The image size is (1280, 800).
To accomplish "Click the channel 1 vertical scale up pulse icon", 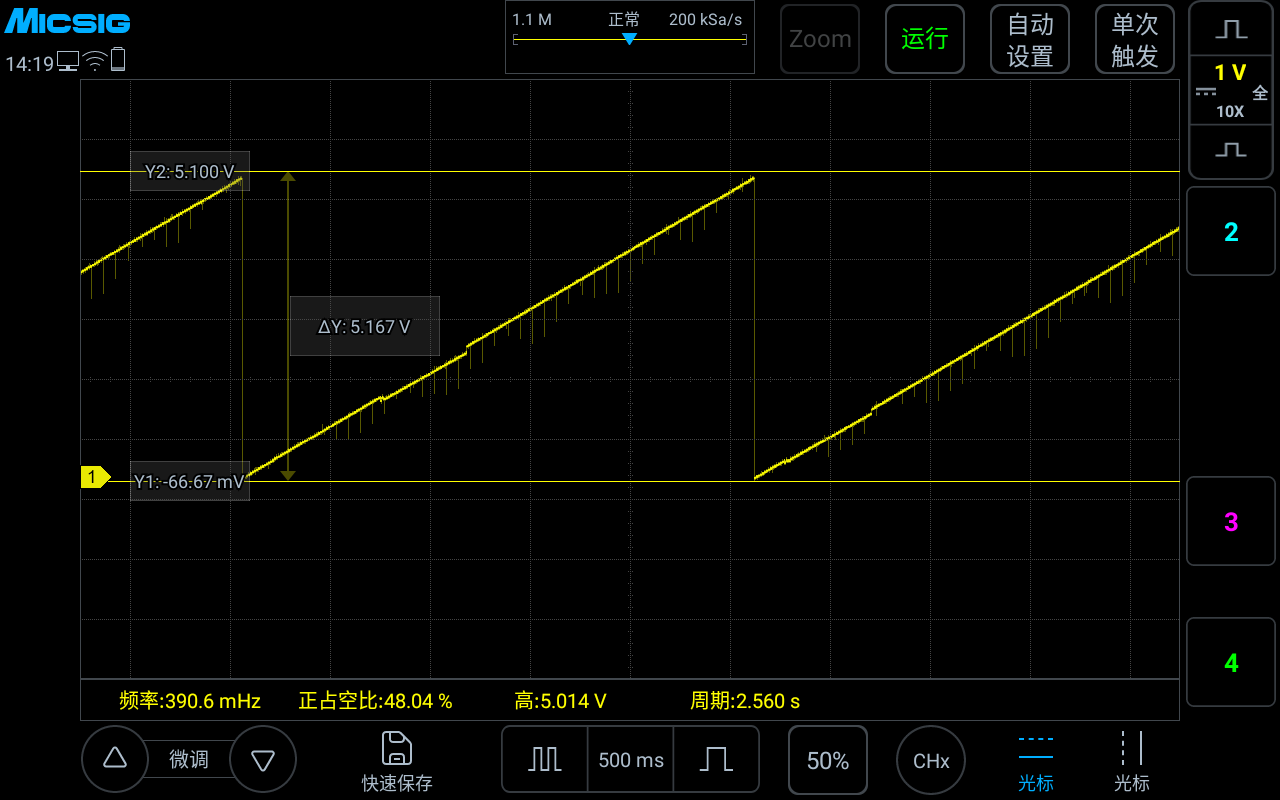I will [x=1231, y=30].
